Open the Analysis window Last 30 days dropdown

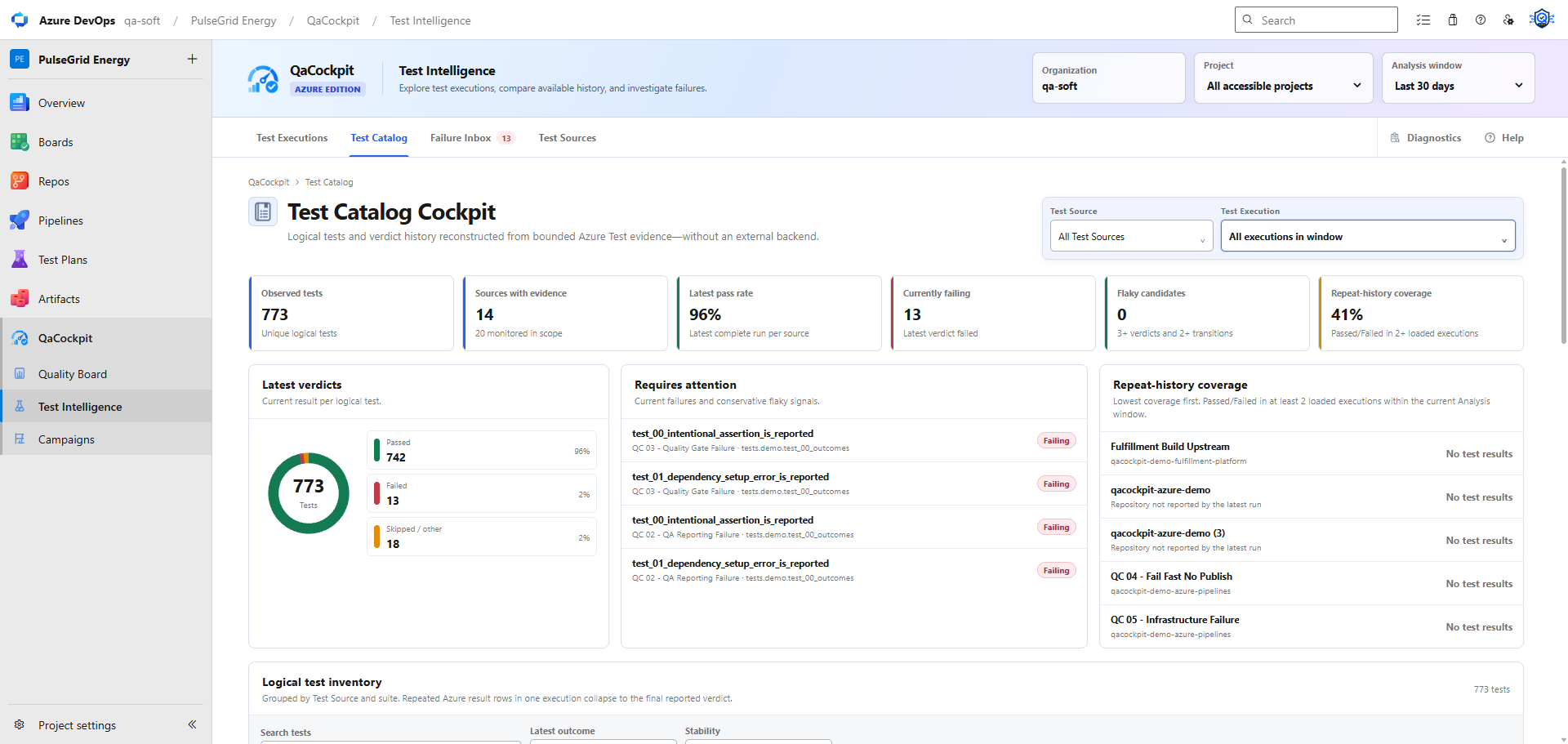click(x=1459, y=78)
